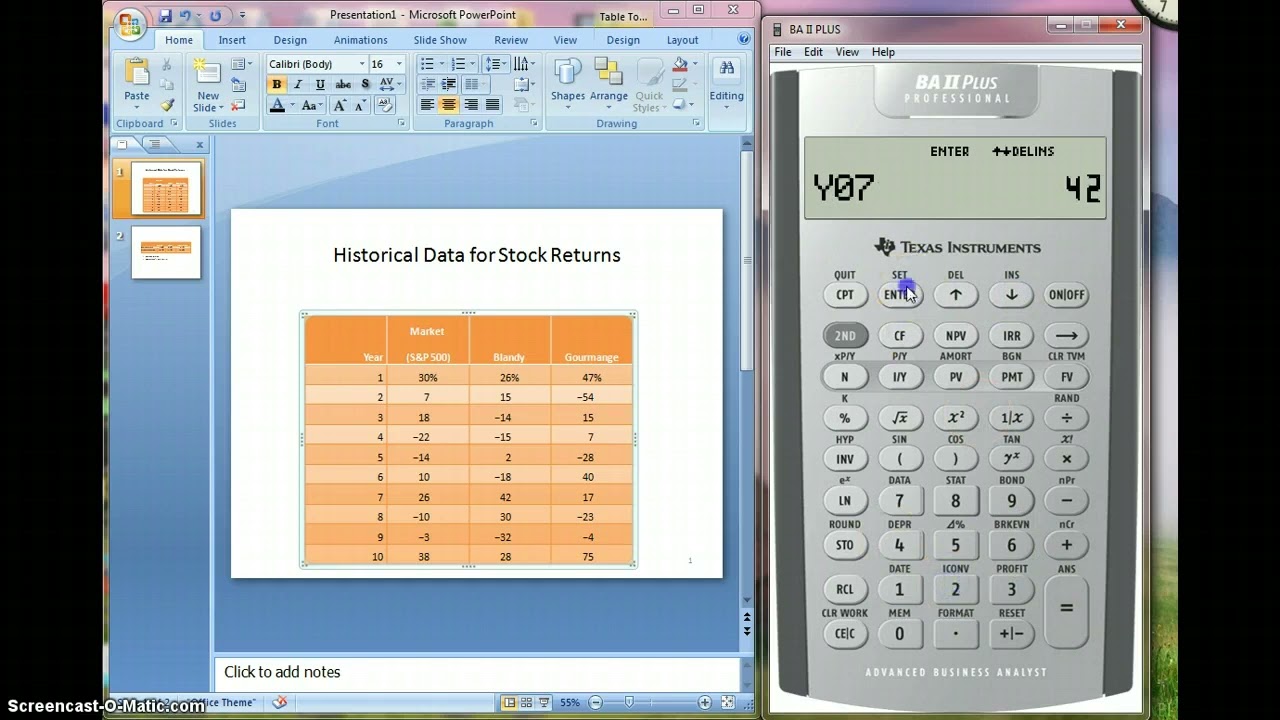Open the text direction dropdown
The height and width of the screenshot is (720, 1280).
(x=523, y=64)
